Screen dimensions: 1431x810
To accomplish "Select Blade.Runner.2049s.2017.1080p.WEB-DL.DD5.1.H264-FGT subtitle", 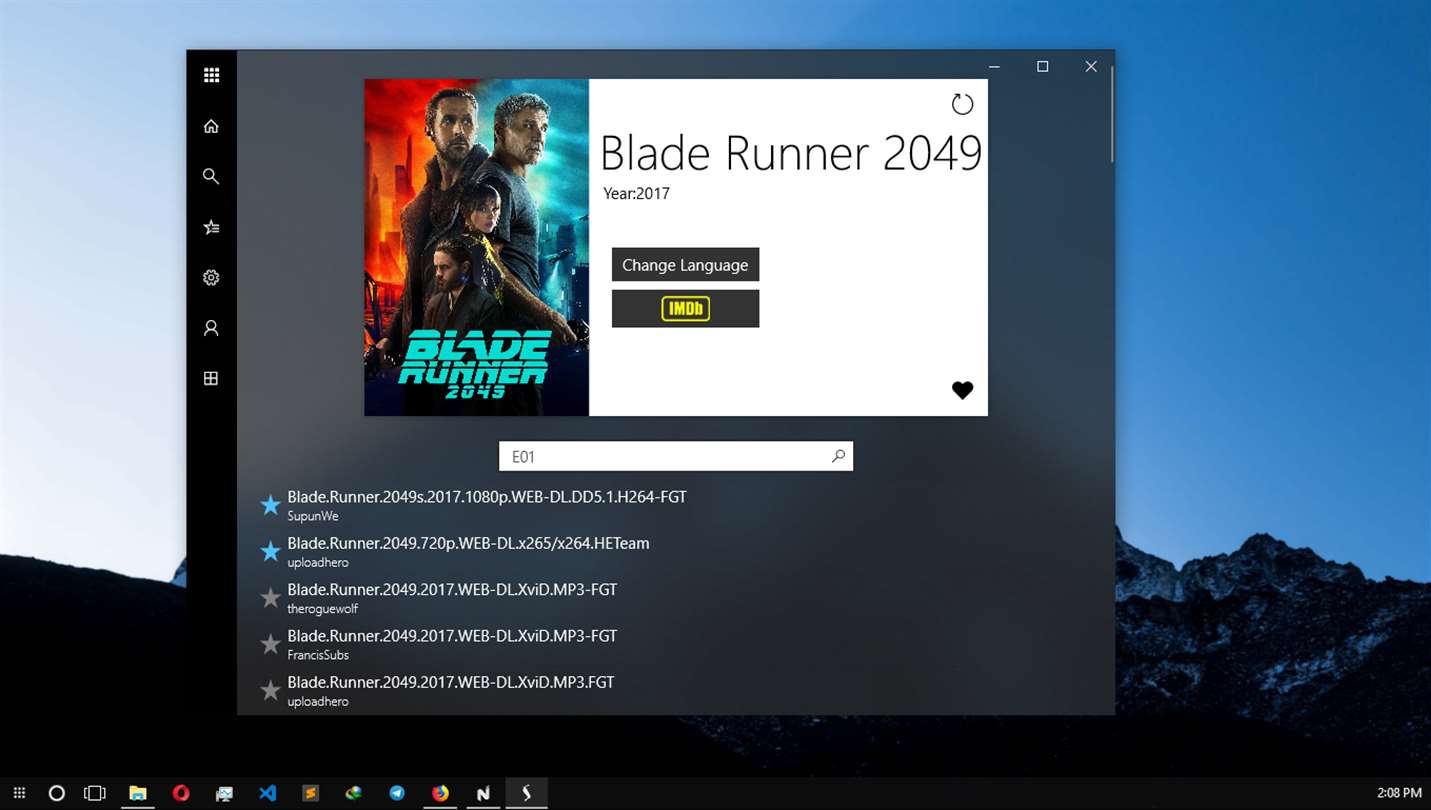I will click(x=487, y=497).
